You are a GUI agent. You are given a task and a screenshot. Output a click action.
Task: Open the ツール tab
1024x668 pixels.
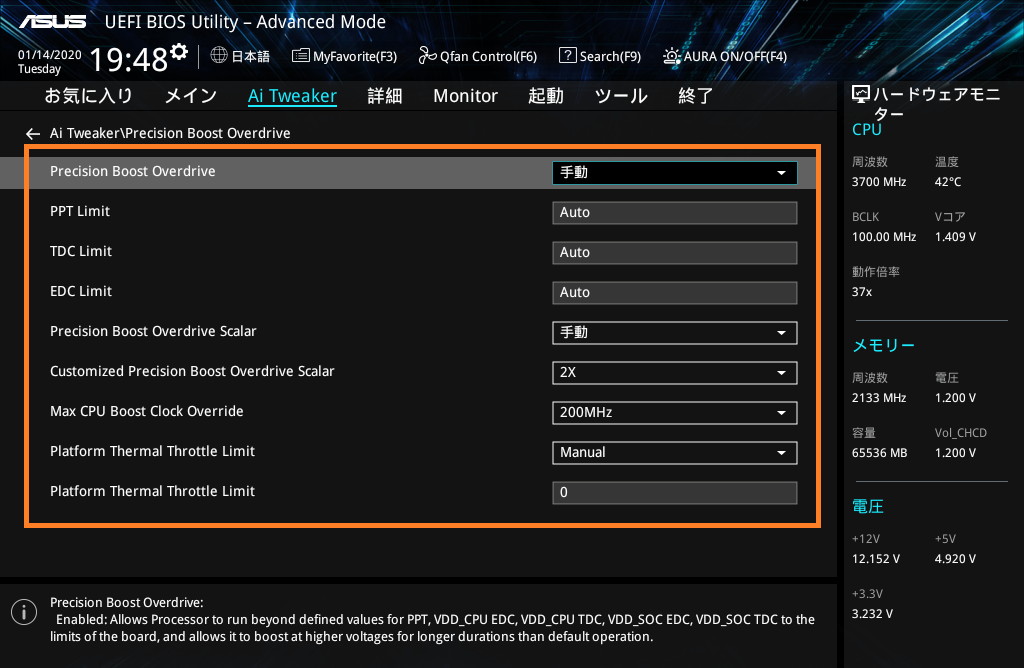pyautogui.click(x=621, y=96)
